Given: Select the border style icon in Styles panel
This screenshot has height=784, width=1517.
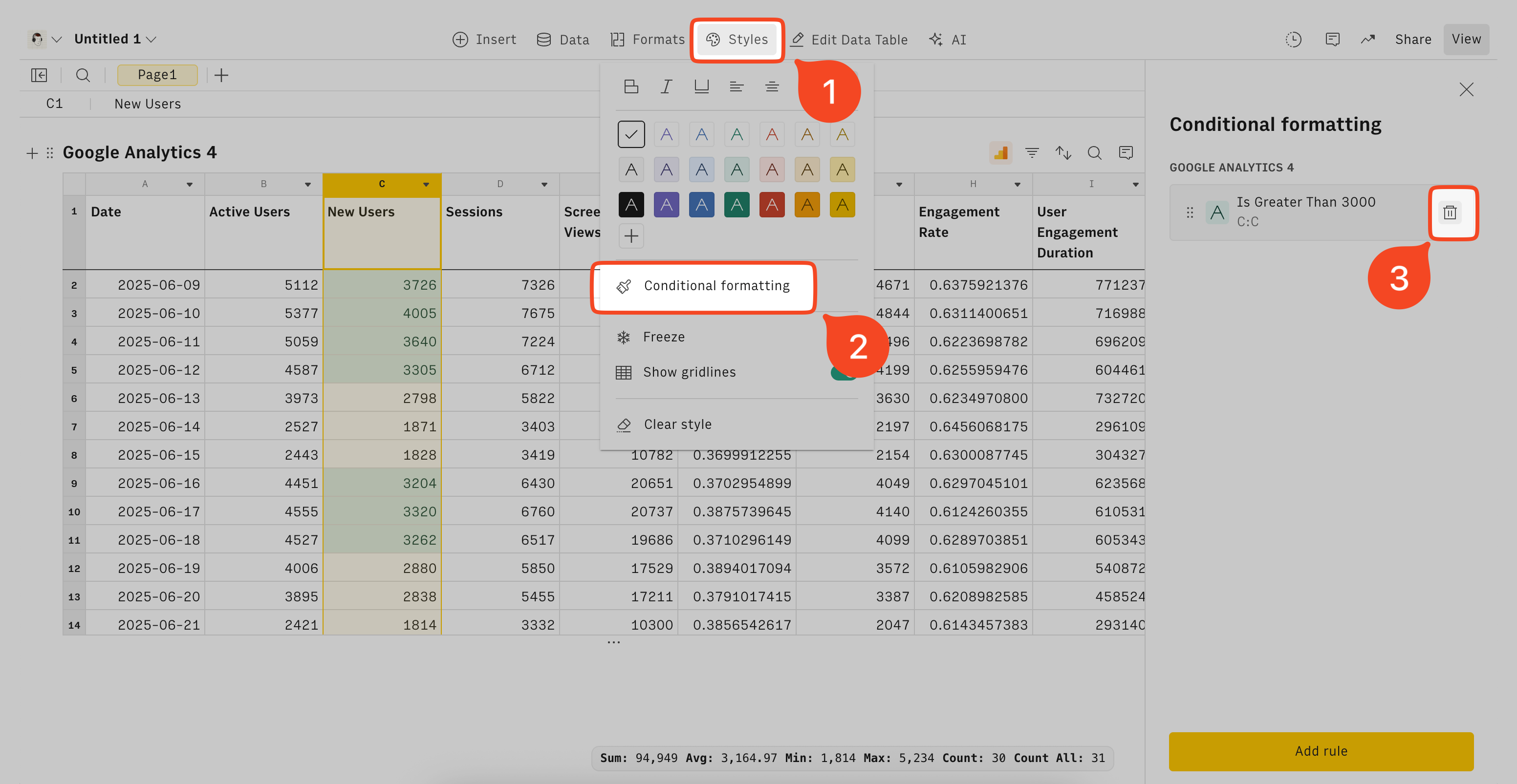Looking at the screenshot, I should click(x=631, y=87).
